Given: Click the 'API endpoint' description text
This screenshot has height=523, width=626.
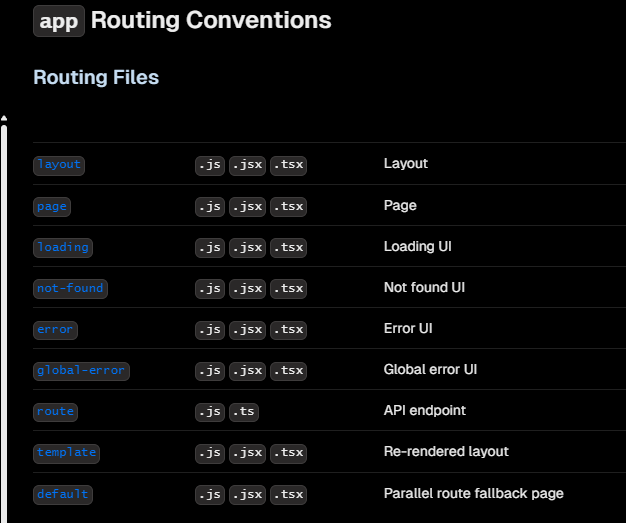Looking at the screenshot, I should pyautogui.click(x=424, y=410).
